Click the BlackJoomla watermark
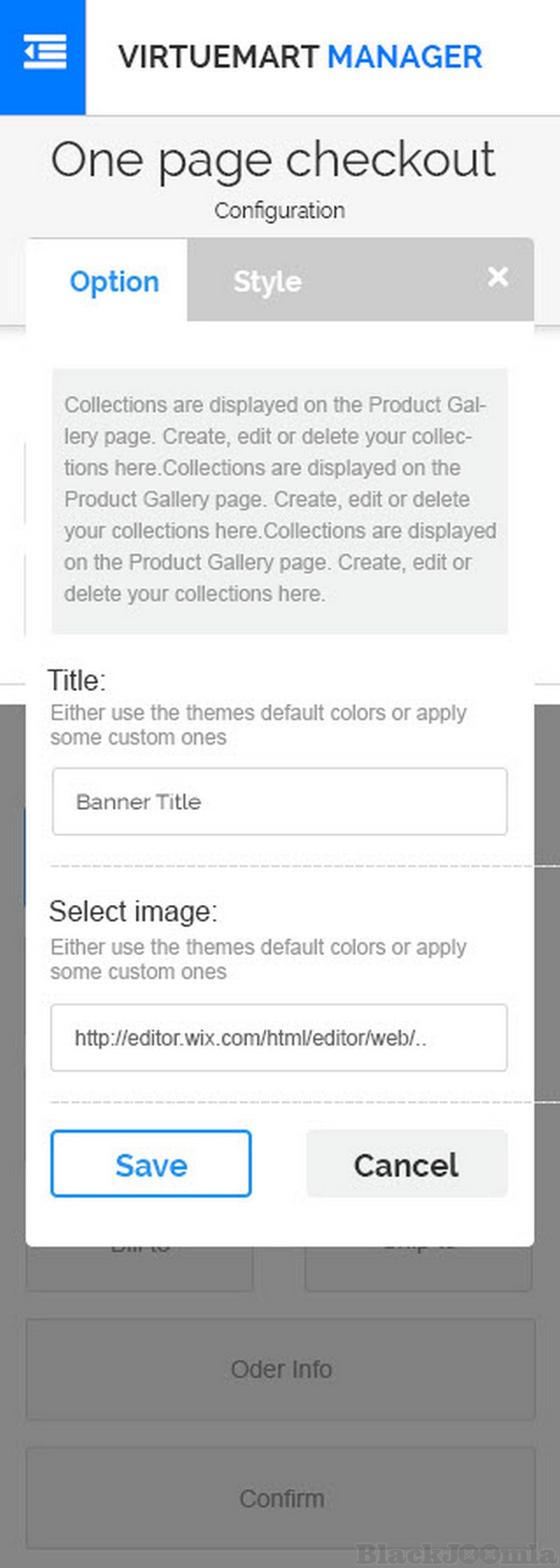Viewport: 560px width, 1568px height. [x=455, y=1554]
